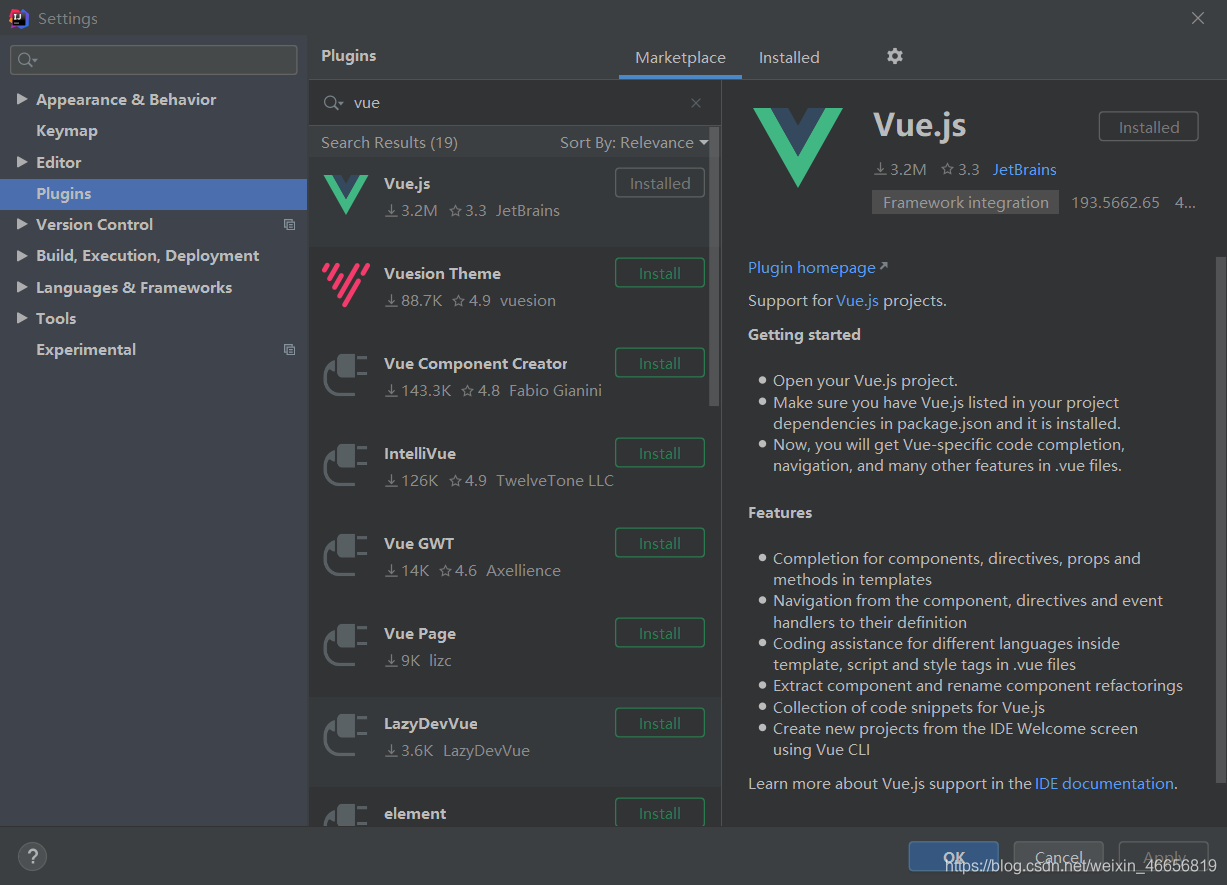Viewport: 1227px width, 885px height.
Task: Click the settings search magnifier icon
Action: pyautogui.click(x=27, y=60)
